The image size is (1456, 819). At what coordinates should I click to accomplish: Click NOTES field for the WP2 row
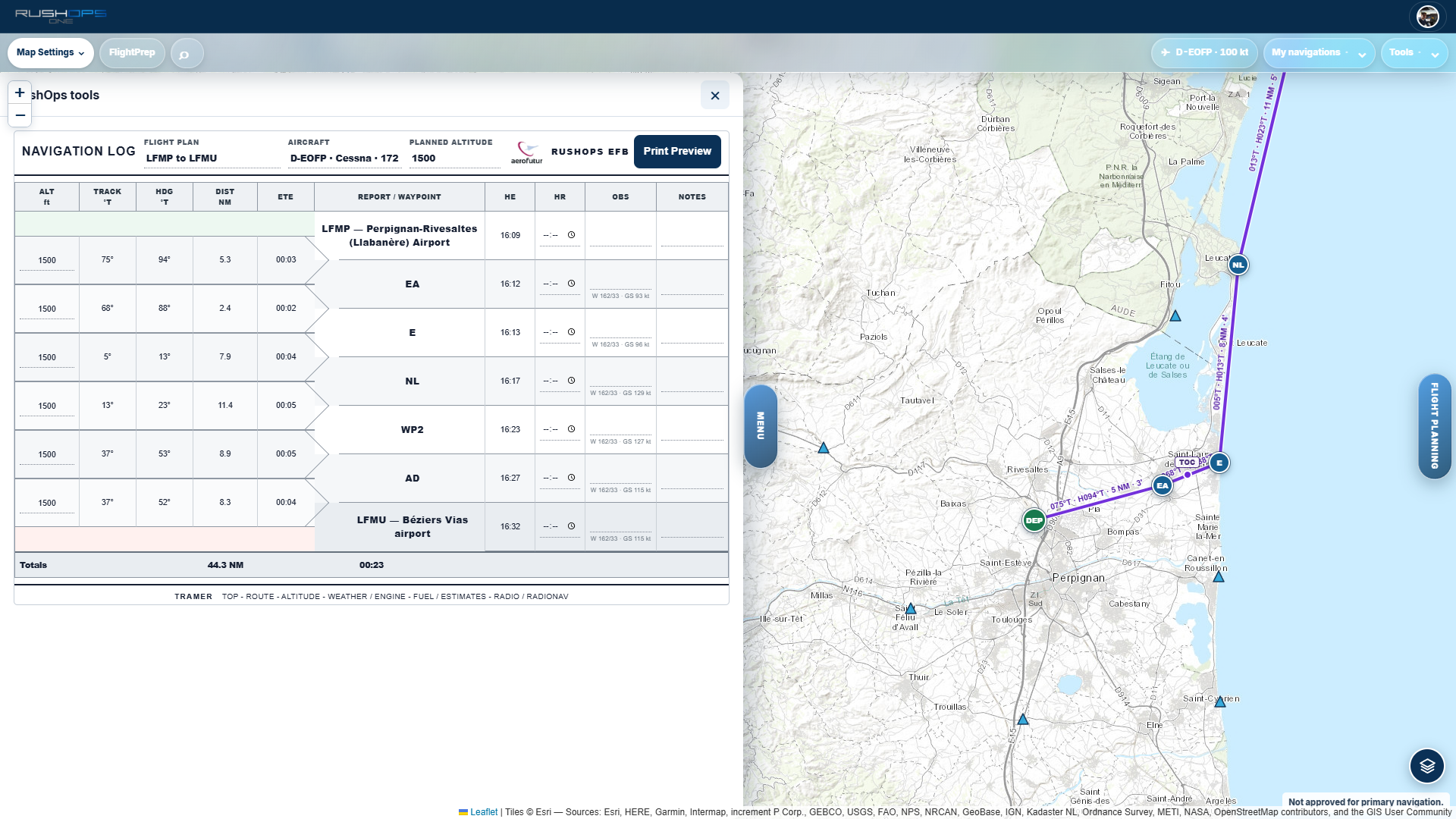click(x=692, y=430)
